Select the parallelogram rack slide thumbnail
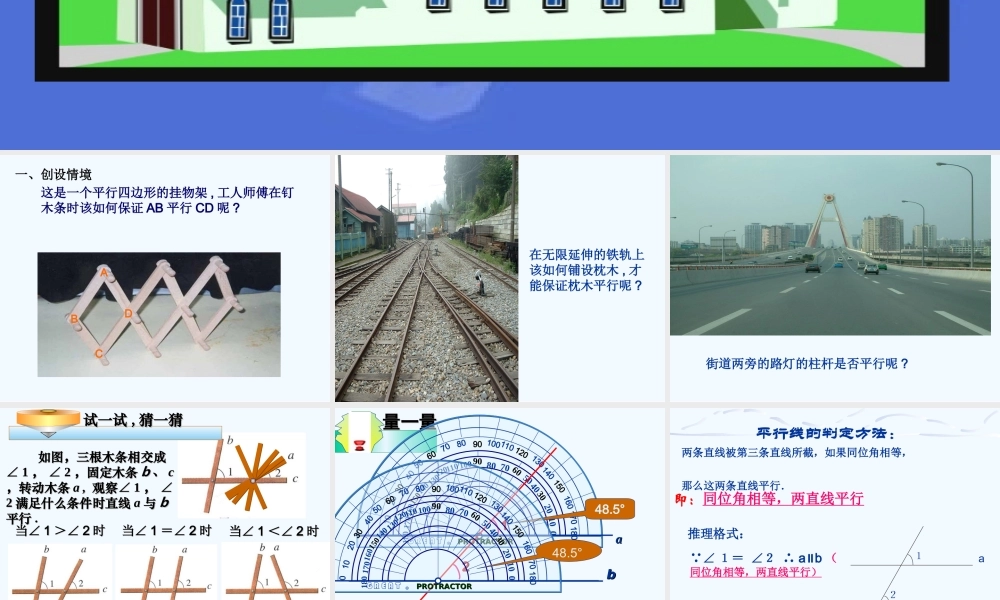Image resolution: width=1000 pixels, height=600 pixels. 165,278
